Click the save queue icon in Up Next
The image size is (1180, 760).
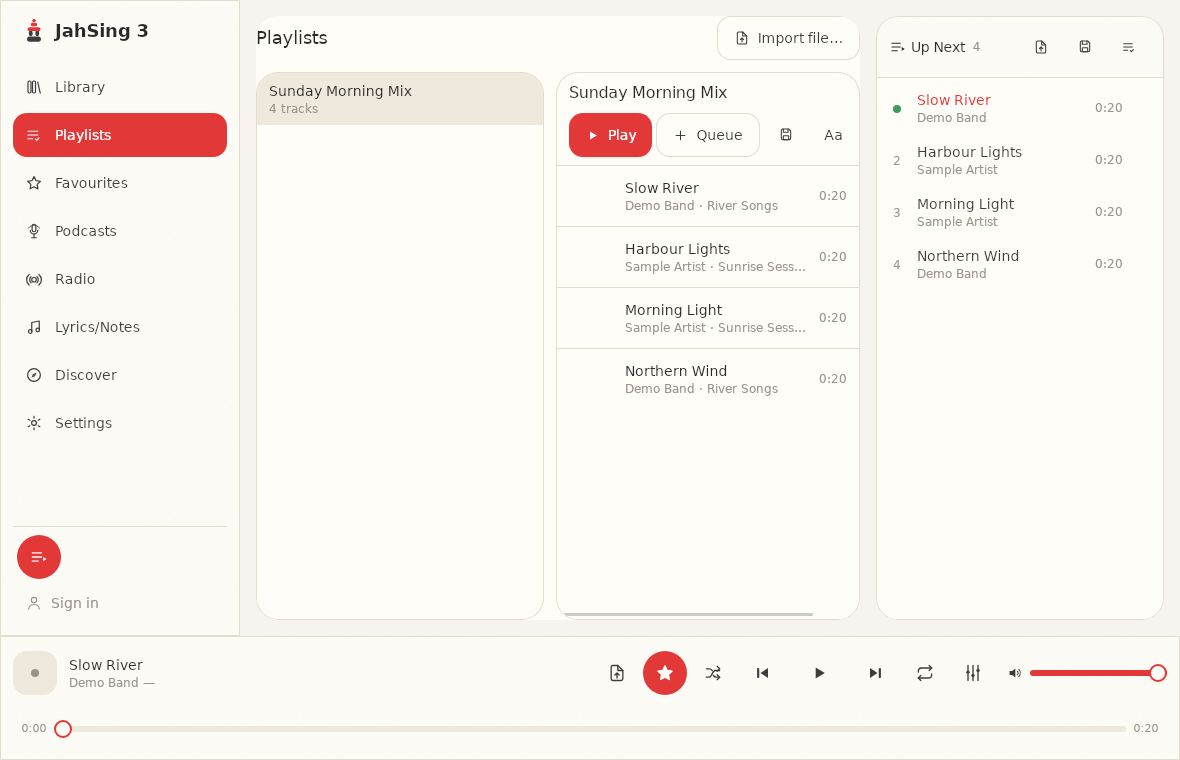1084,47
